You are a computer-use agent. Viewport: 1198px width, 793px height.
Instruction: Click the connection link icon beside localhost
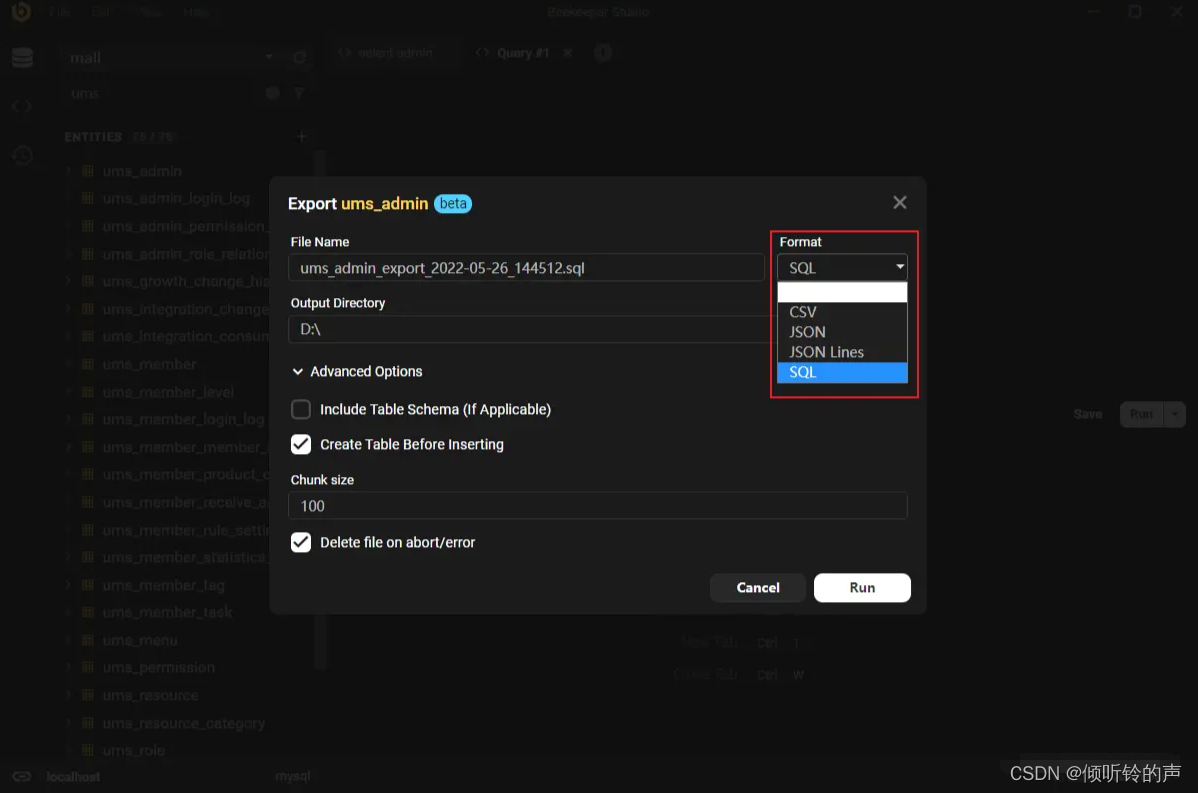pos(22,776)
